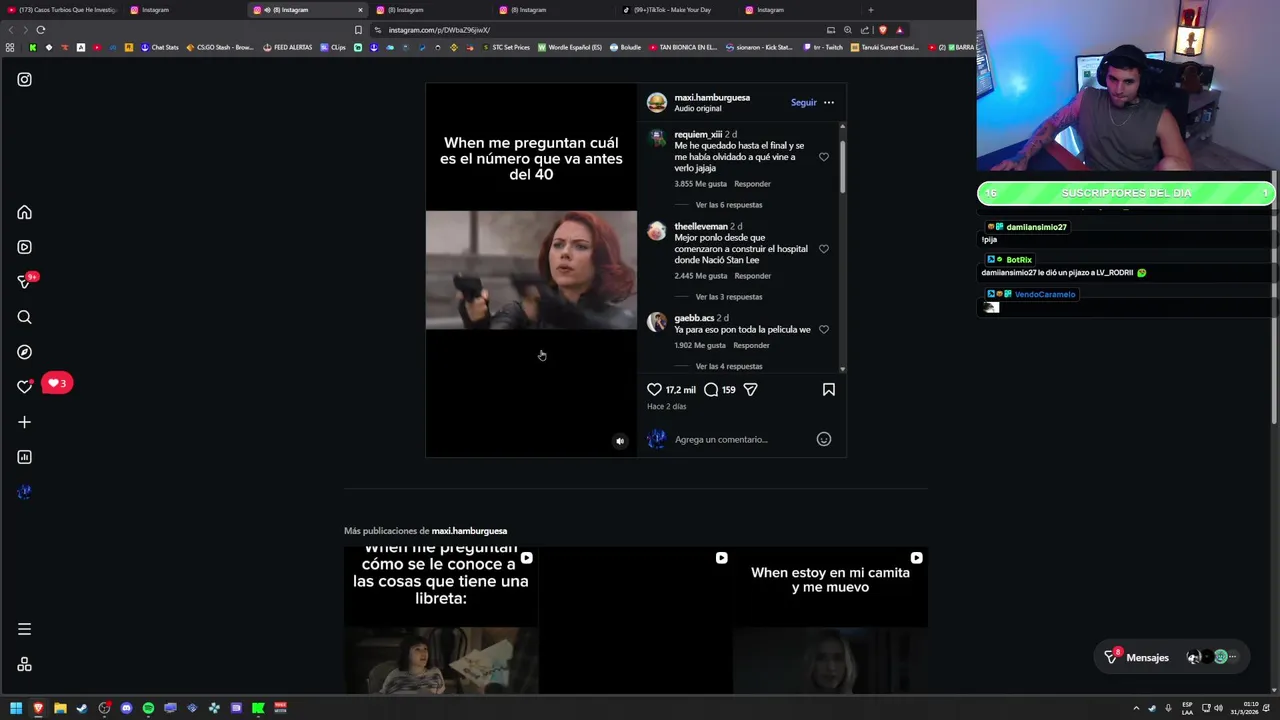The width and height of the screenshot is (1280, 720).
Task: Reply to the theelleveman comment
Action: (752, 276)
